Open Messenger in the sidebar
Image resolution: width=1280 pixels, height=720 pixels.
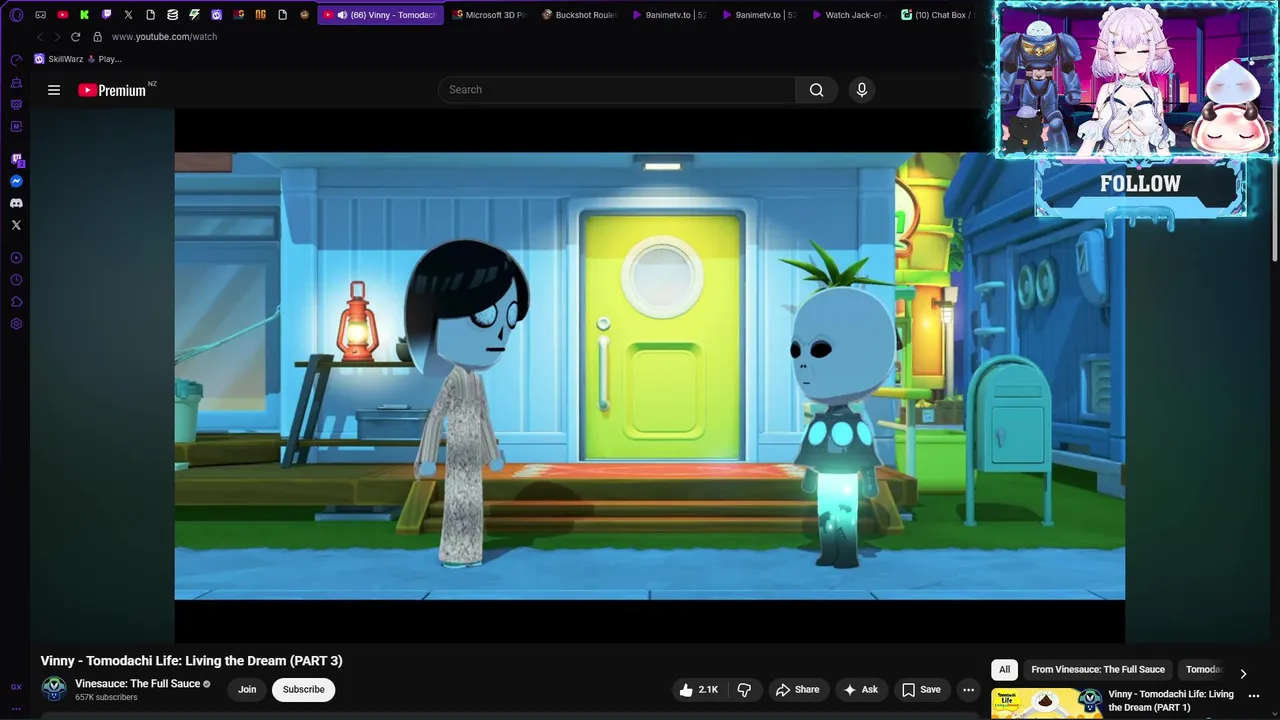16,182
